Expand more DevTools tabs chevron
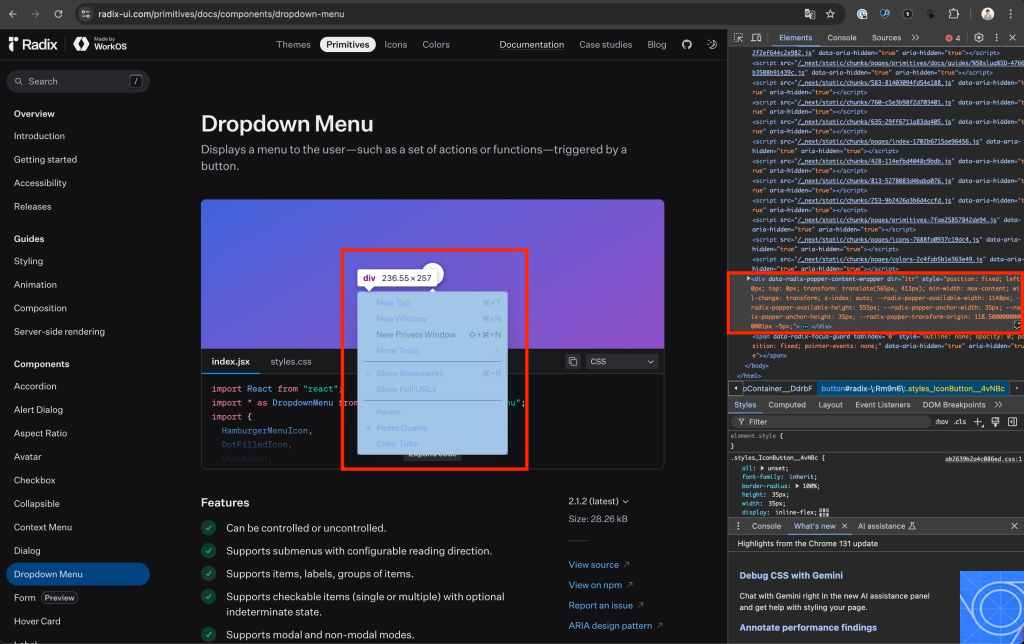1024x644 pixels. pyautogui.click(x=915, y=38)
